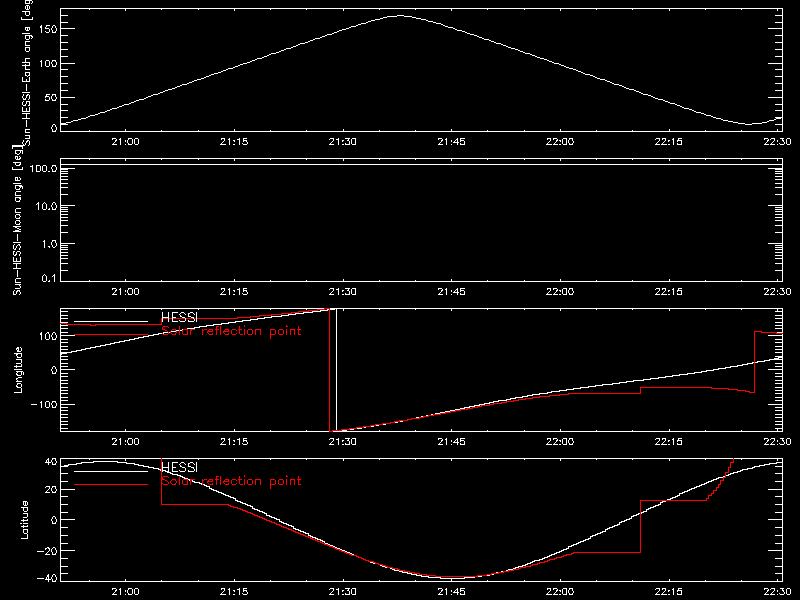Select 22:00 time label under Earth angle plot
This screenshot has width=800, height=600.
(x=560, y=141)
